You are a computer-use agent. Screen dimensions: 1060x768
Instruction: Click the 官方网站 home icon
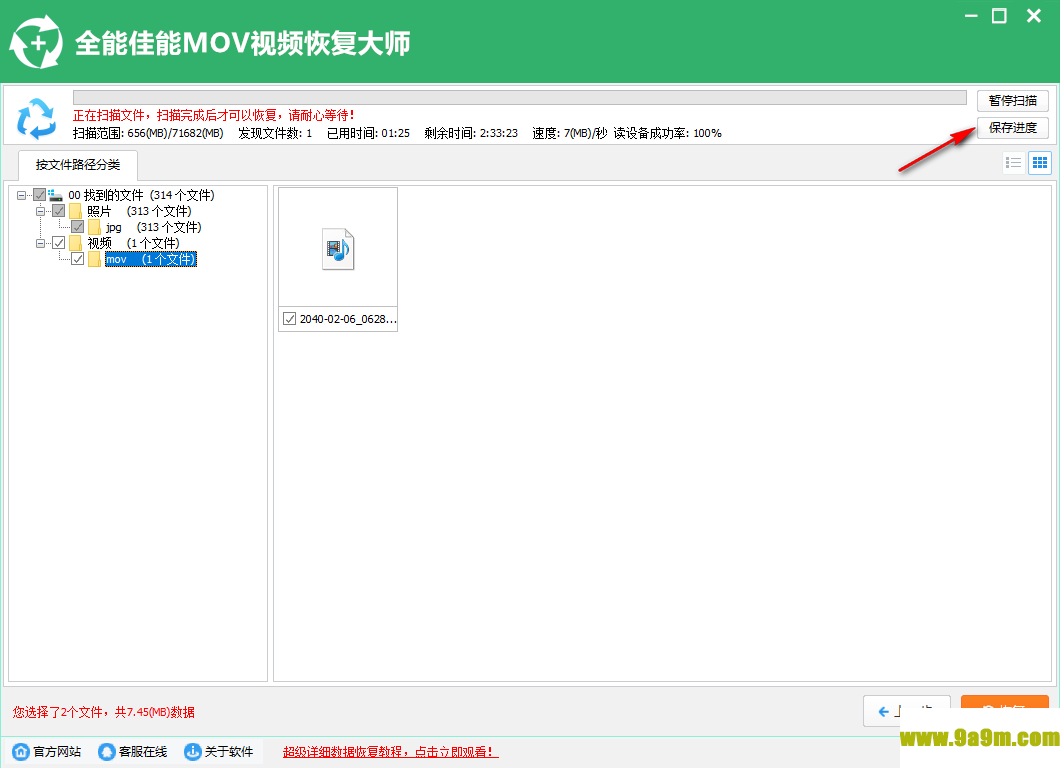pyautogui.click(x=22, y=752)
